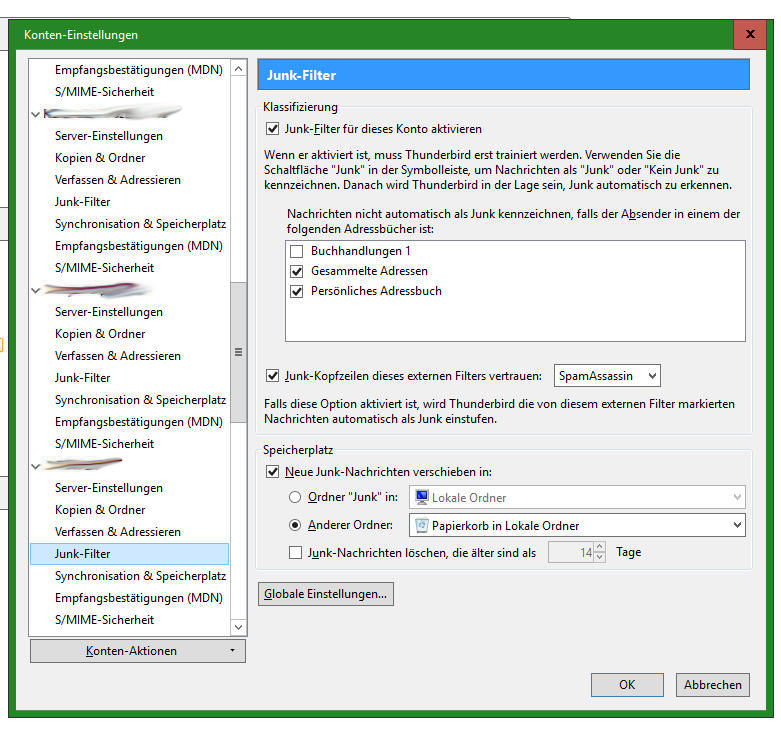
Task: Decrease days with stepper down arrow
Action: pyautogui.click(x=600, y=557)
